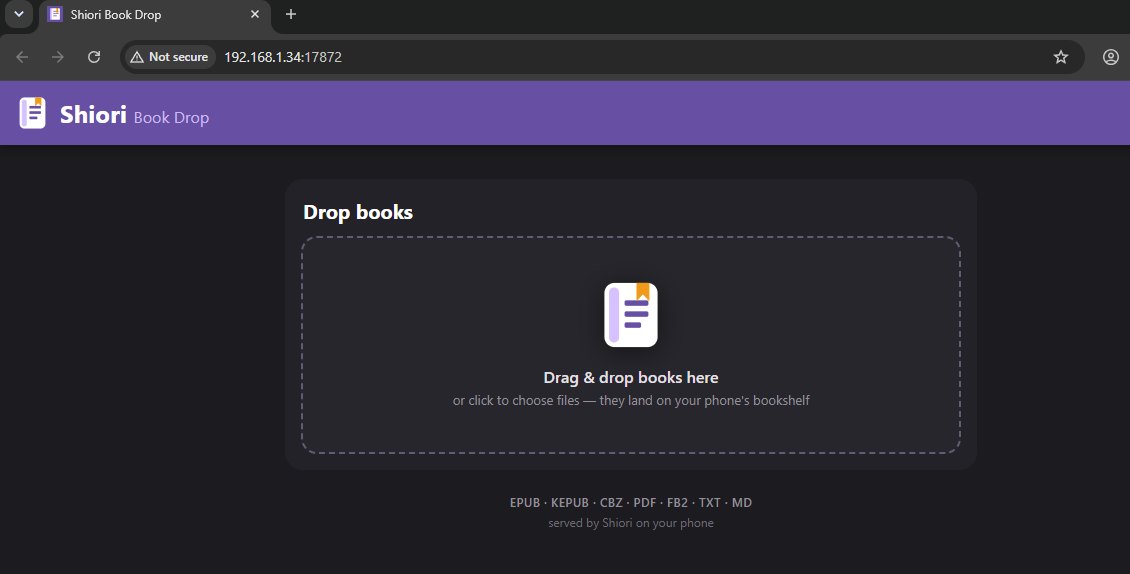The height and width of the screenshot is (574, 1130).
Task: Go back with the browser back arrow
Action: [x=22, y=57]
